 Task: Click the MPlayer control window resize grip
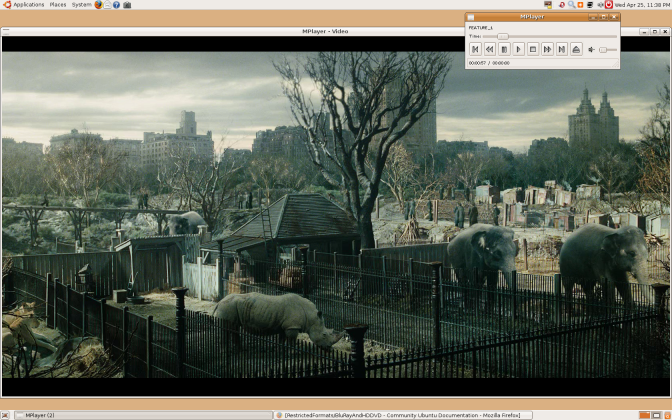tap(615, 64)
